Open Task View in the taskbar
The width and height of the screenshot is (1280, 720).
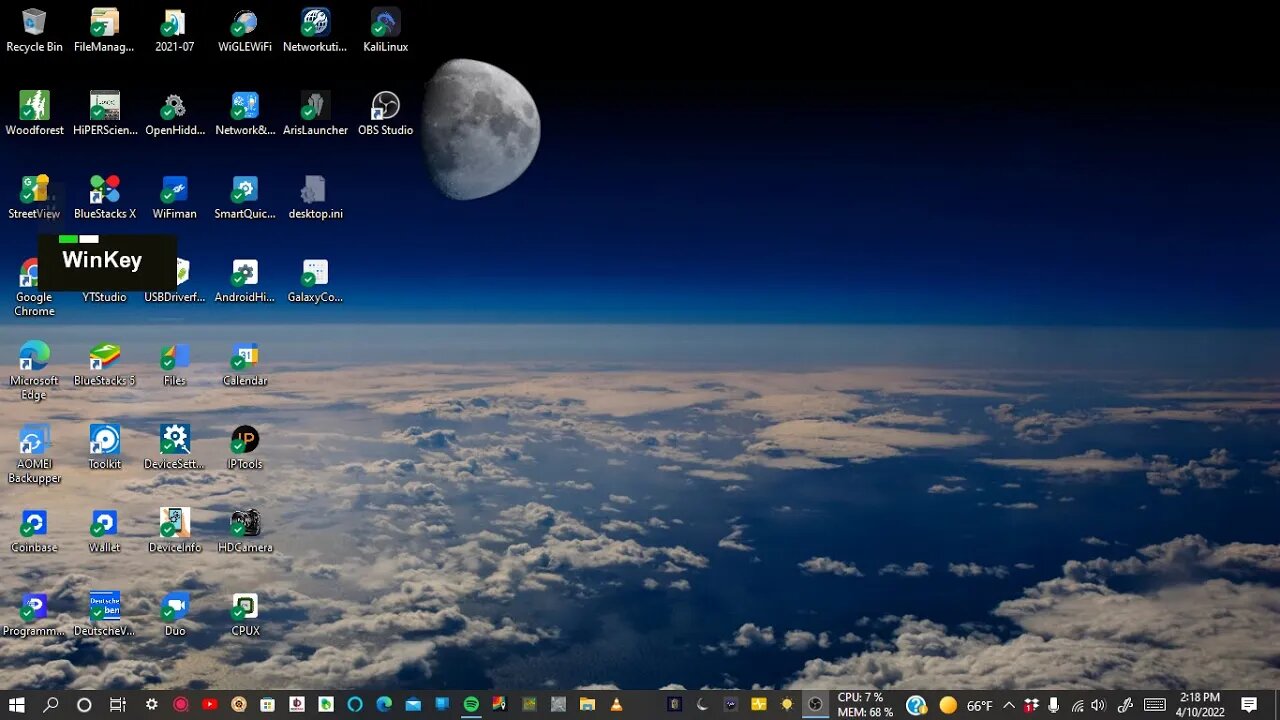118,705
